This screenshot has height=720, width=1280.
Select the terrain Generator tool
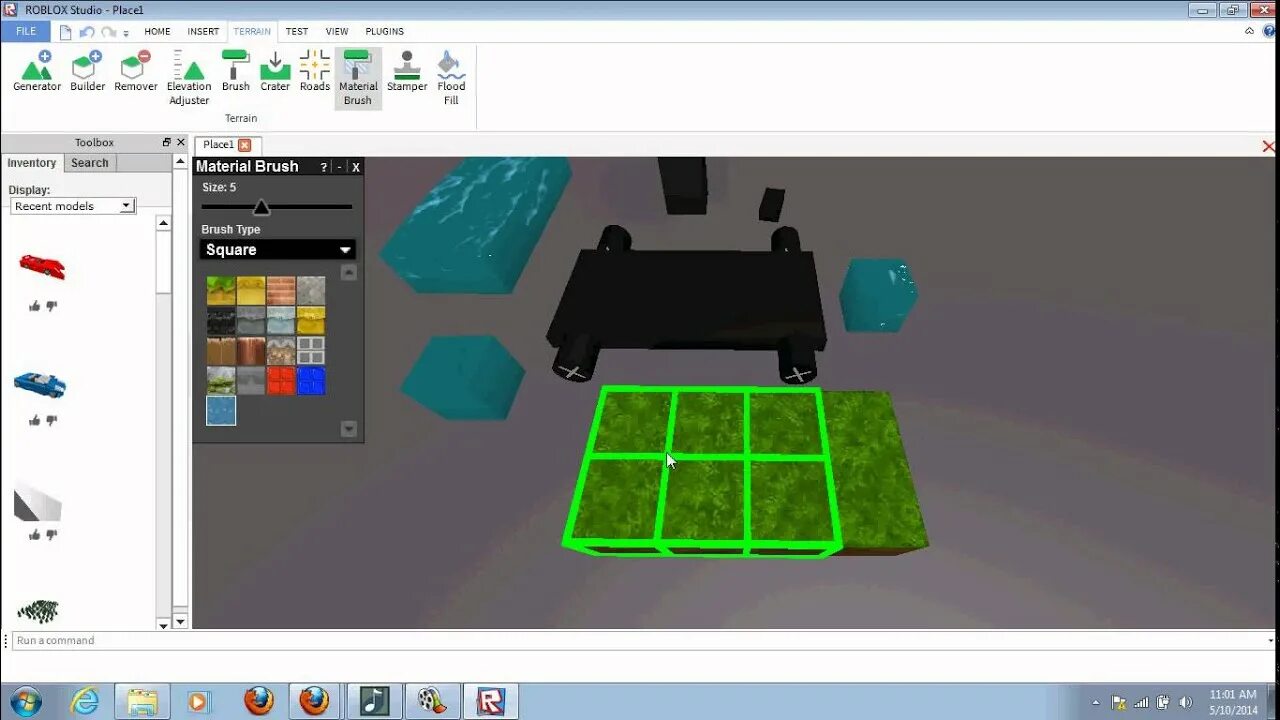[37, 72]
